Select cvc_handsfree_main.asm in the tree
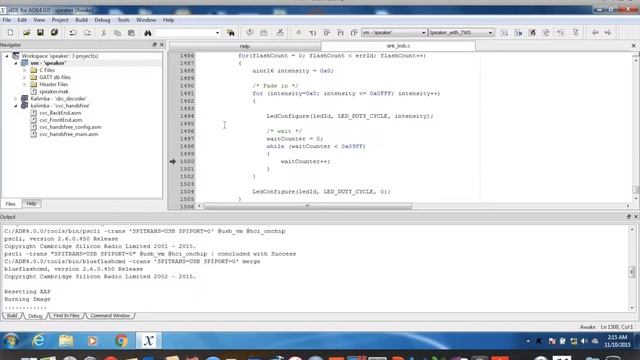640x360 pixels. click(69, 134)
